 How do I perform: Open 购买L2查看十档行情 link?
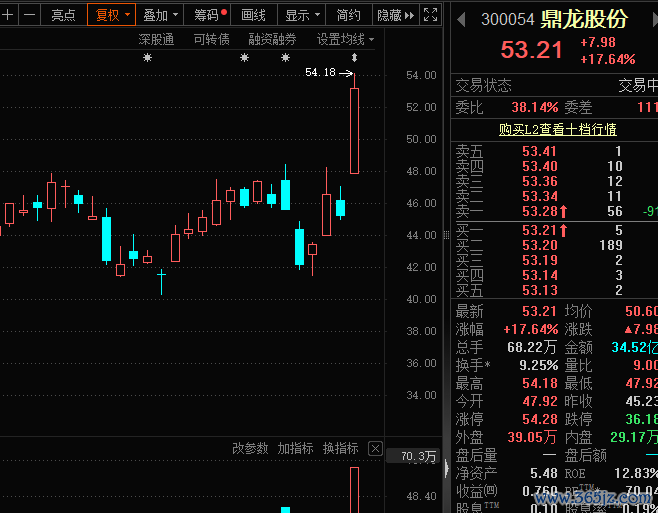point(558,129)
